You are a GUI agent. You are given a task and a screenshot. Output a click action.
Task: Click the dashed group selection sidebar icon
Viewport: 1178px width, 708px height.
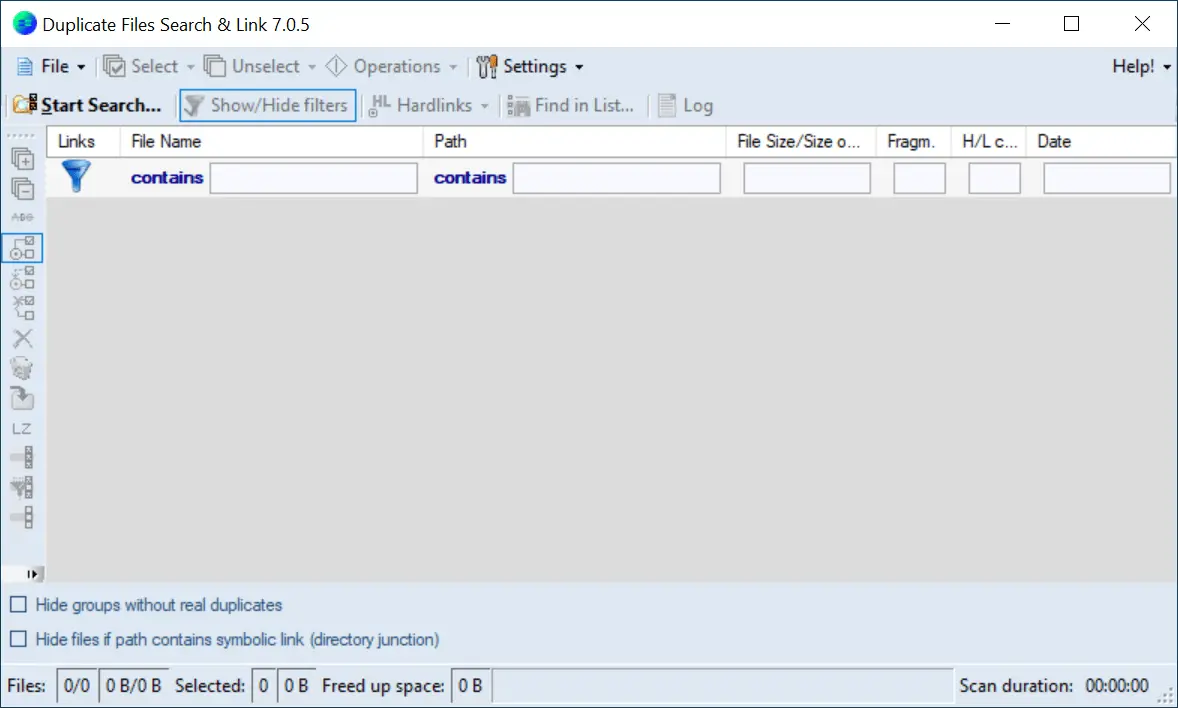(23, 278)
